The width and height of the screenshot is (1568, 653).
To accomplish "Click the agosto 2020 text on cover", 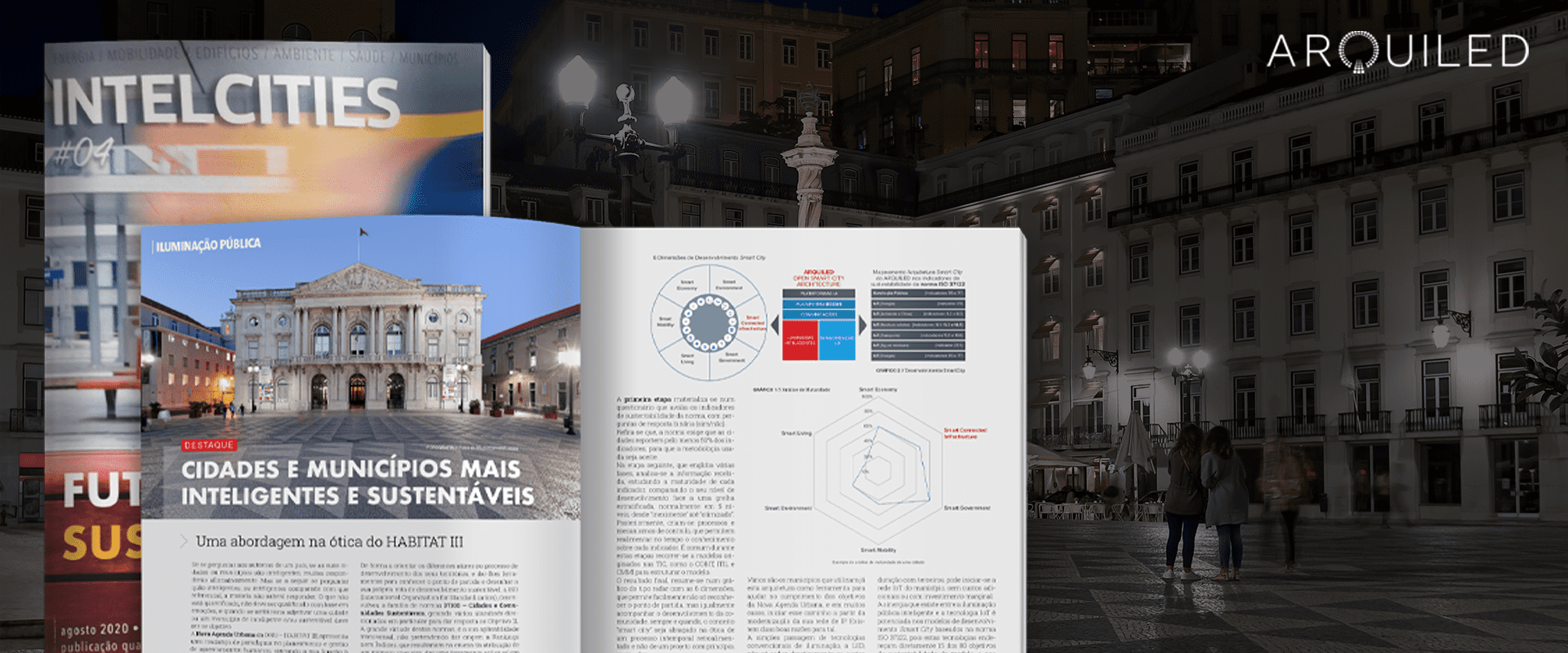I will pyautogui.click(x=95, y=630).
